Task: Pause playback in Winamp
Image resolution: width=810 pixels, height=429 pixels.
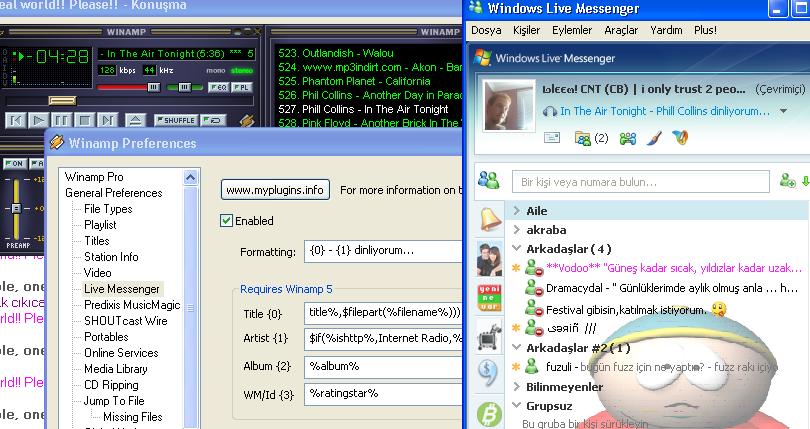Action: click(x=61, y=120)
